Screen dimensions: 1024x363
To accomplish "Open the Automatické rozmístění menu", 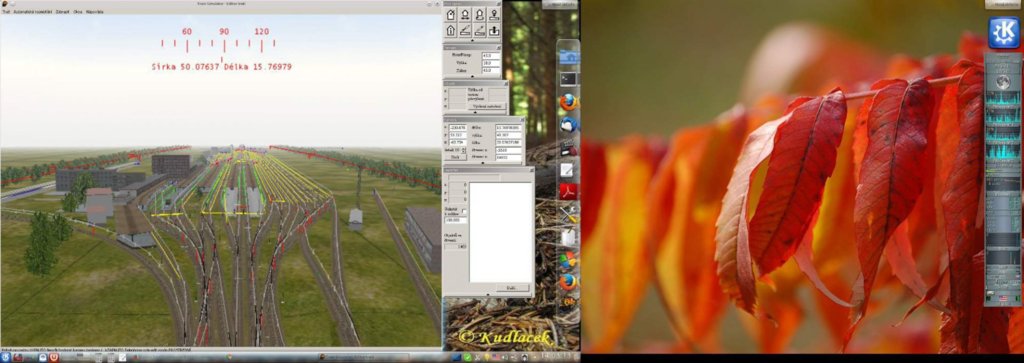I will click(x=33, y=12).
